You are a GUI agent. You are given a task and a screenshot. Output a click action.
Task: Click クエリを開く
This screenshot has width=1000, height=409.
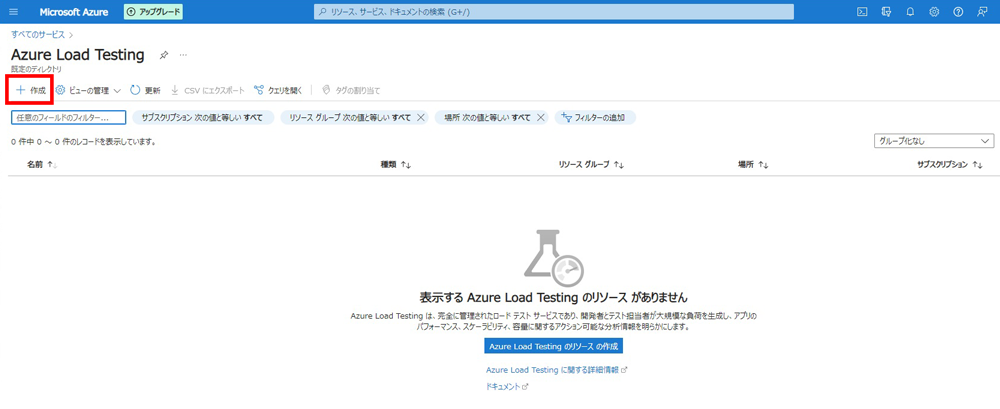tap(278, 91)
